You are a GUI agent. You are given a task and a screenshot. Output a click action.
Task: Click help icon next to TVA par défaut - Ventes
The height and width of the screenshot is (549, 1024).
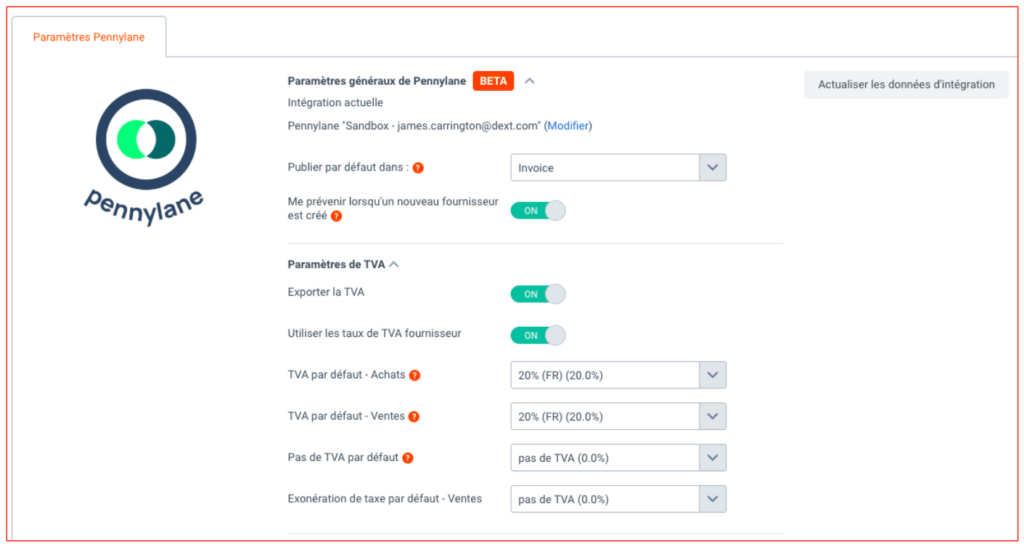414,416
